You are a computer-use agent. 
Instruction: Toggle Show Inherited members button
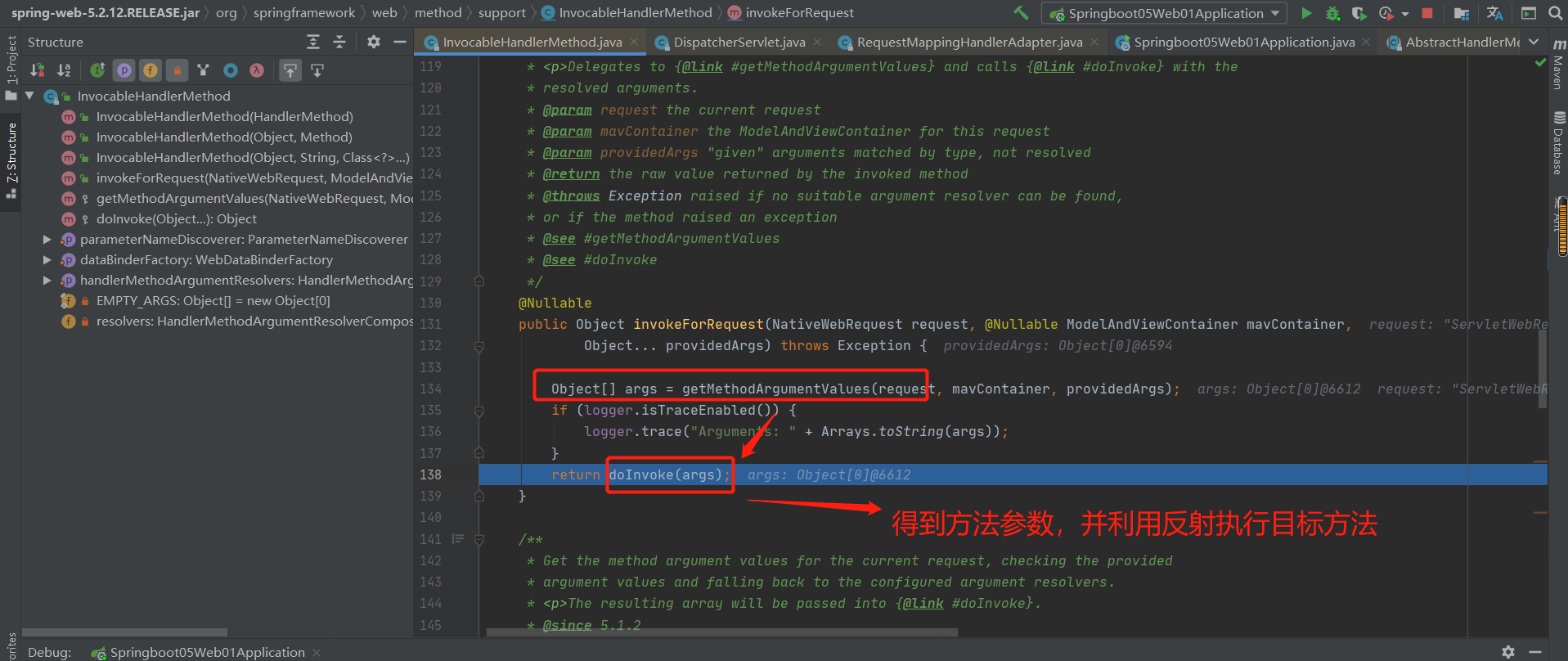[97, 70]
